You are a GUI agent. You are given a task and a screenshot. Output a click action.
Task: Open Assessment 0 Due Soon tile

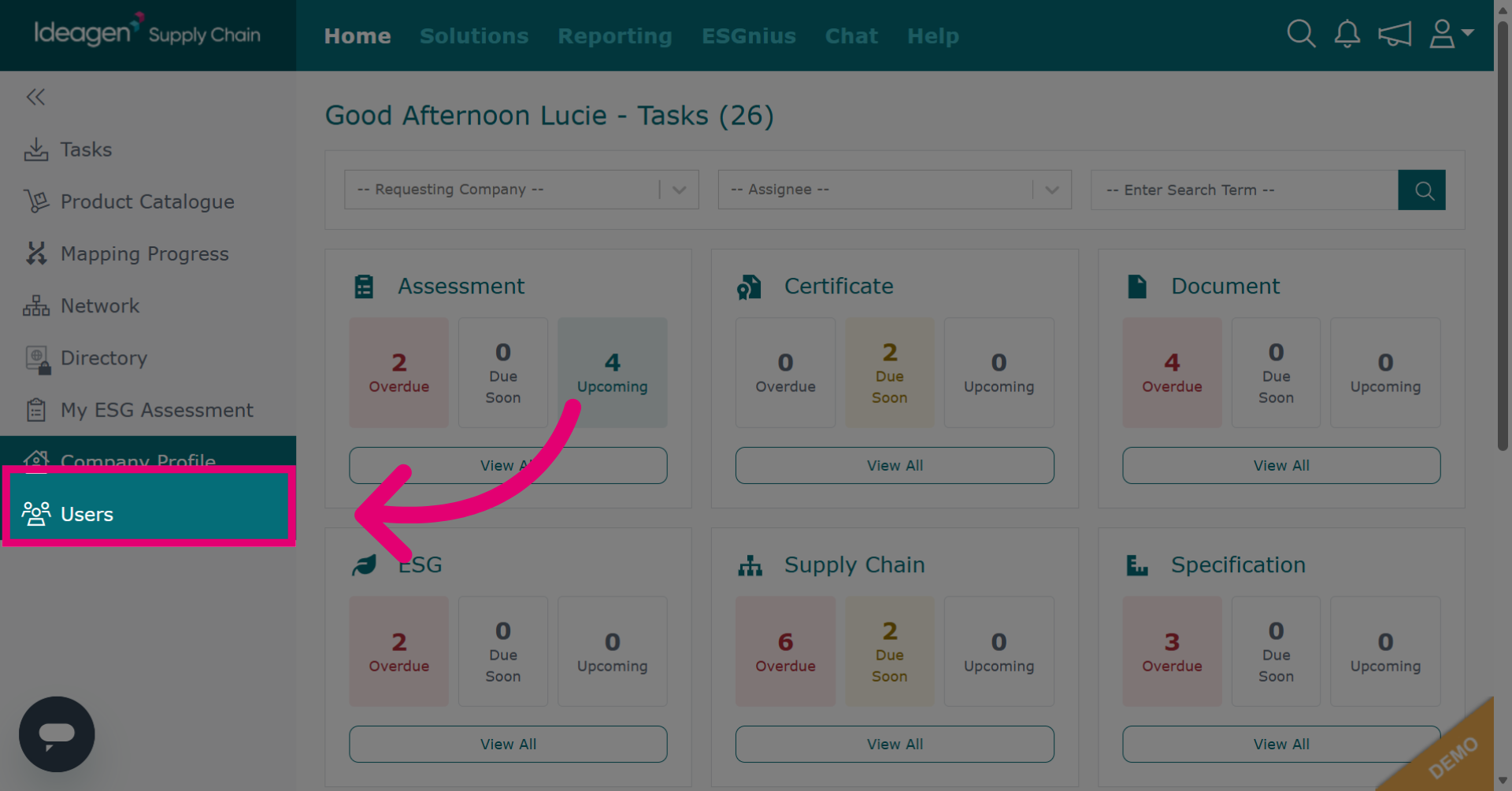tap(503, 372)
